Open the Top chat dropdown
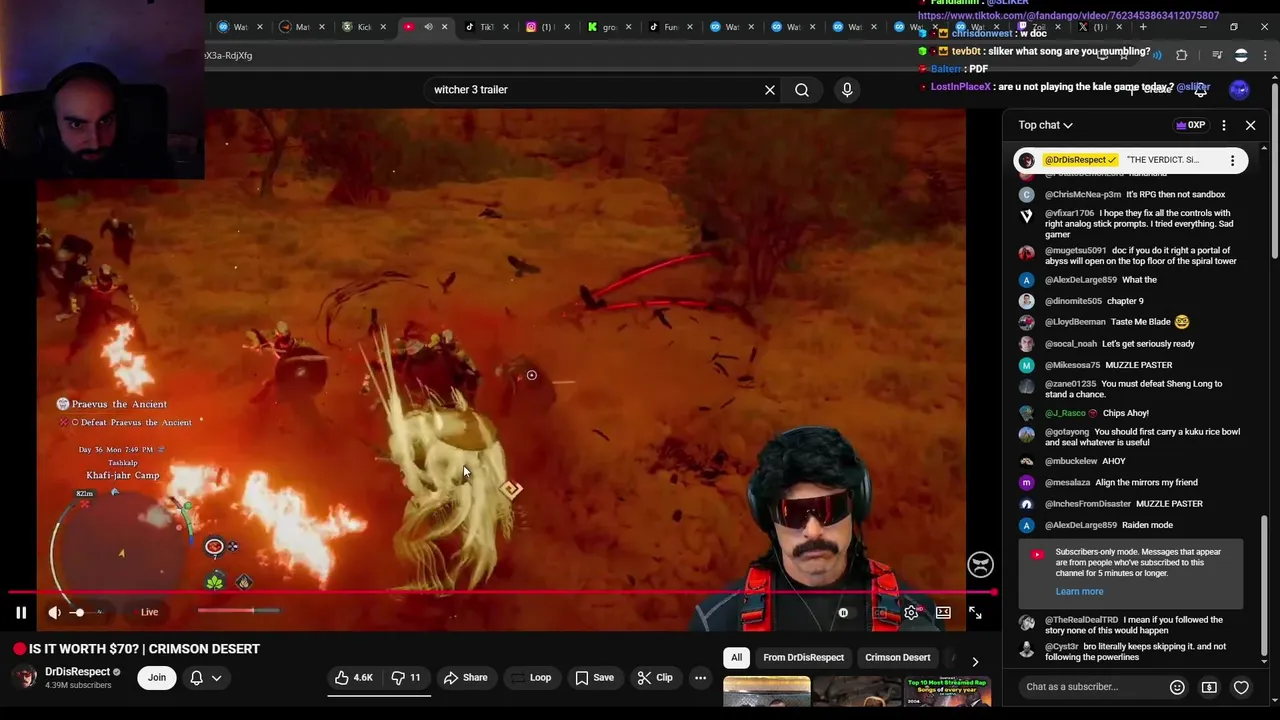1280x720 pixels. [1045, 125]
